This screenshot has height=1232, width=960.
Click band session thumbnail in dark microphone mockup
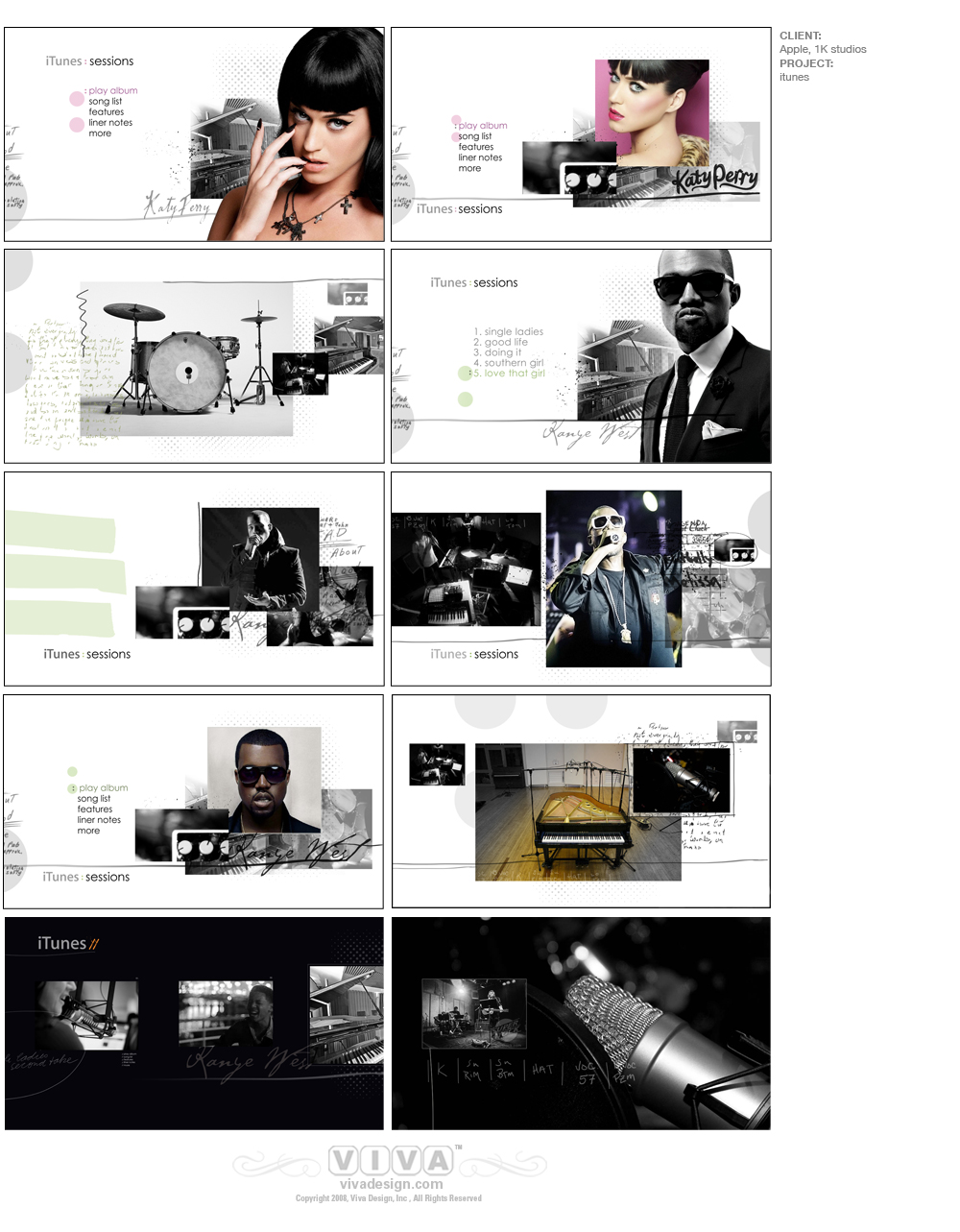(474, 1013)
